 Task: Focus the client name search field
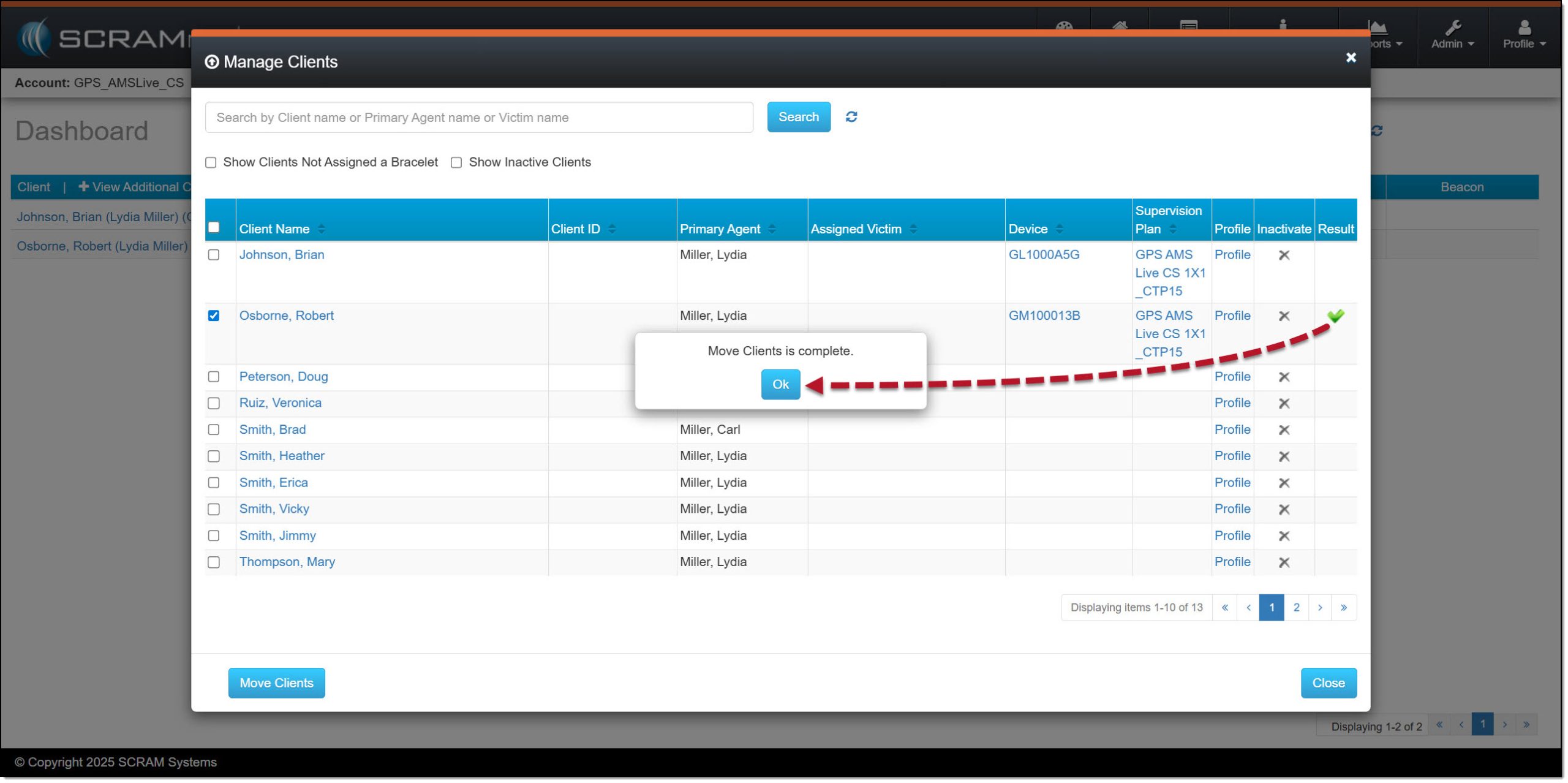pyautogui.click(x=479, y=118)
